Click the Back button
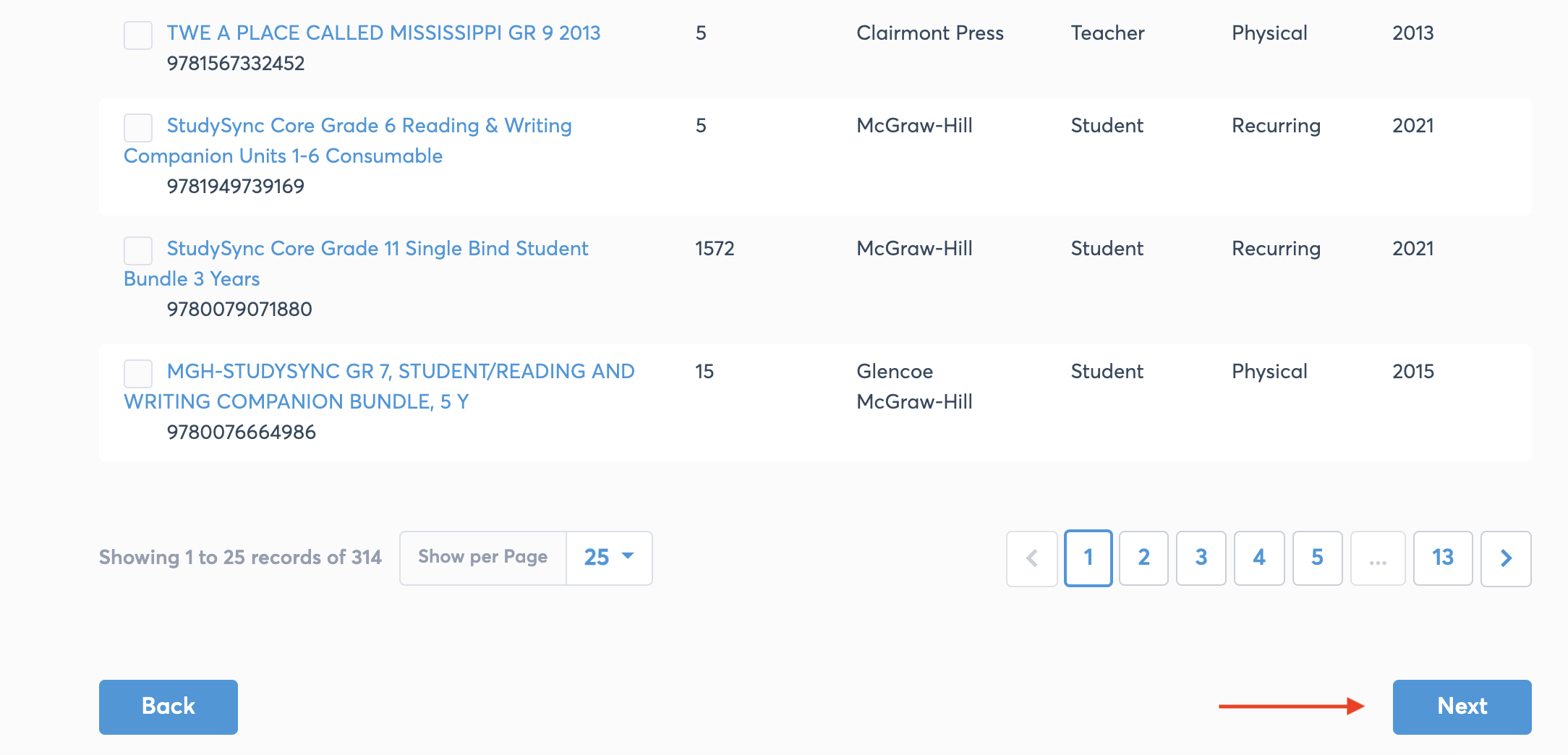 (x=168, y=707)
